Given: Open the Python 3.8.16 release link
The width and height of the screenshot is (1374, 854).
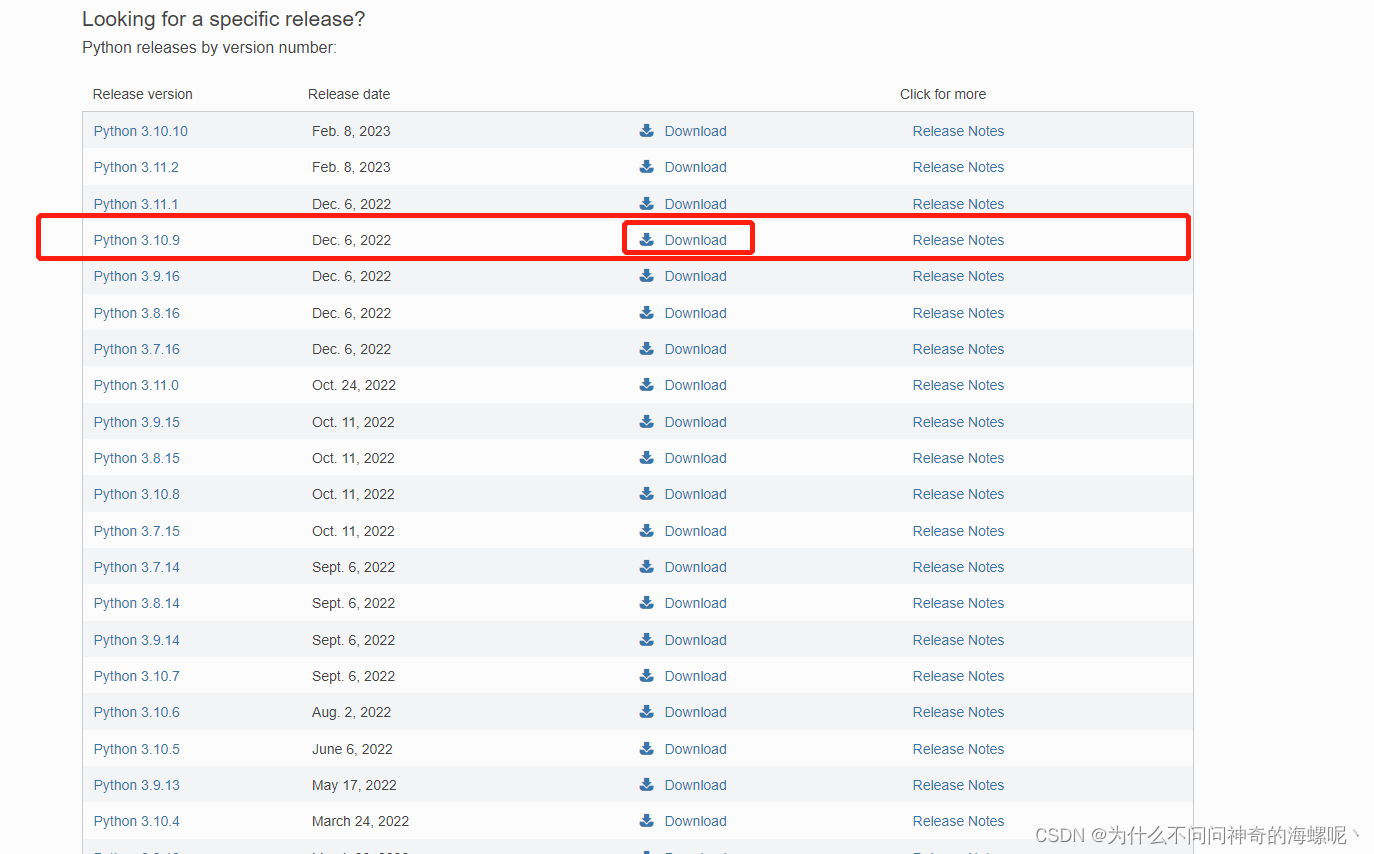Looking at the screenshot, I should point(137,313).
